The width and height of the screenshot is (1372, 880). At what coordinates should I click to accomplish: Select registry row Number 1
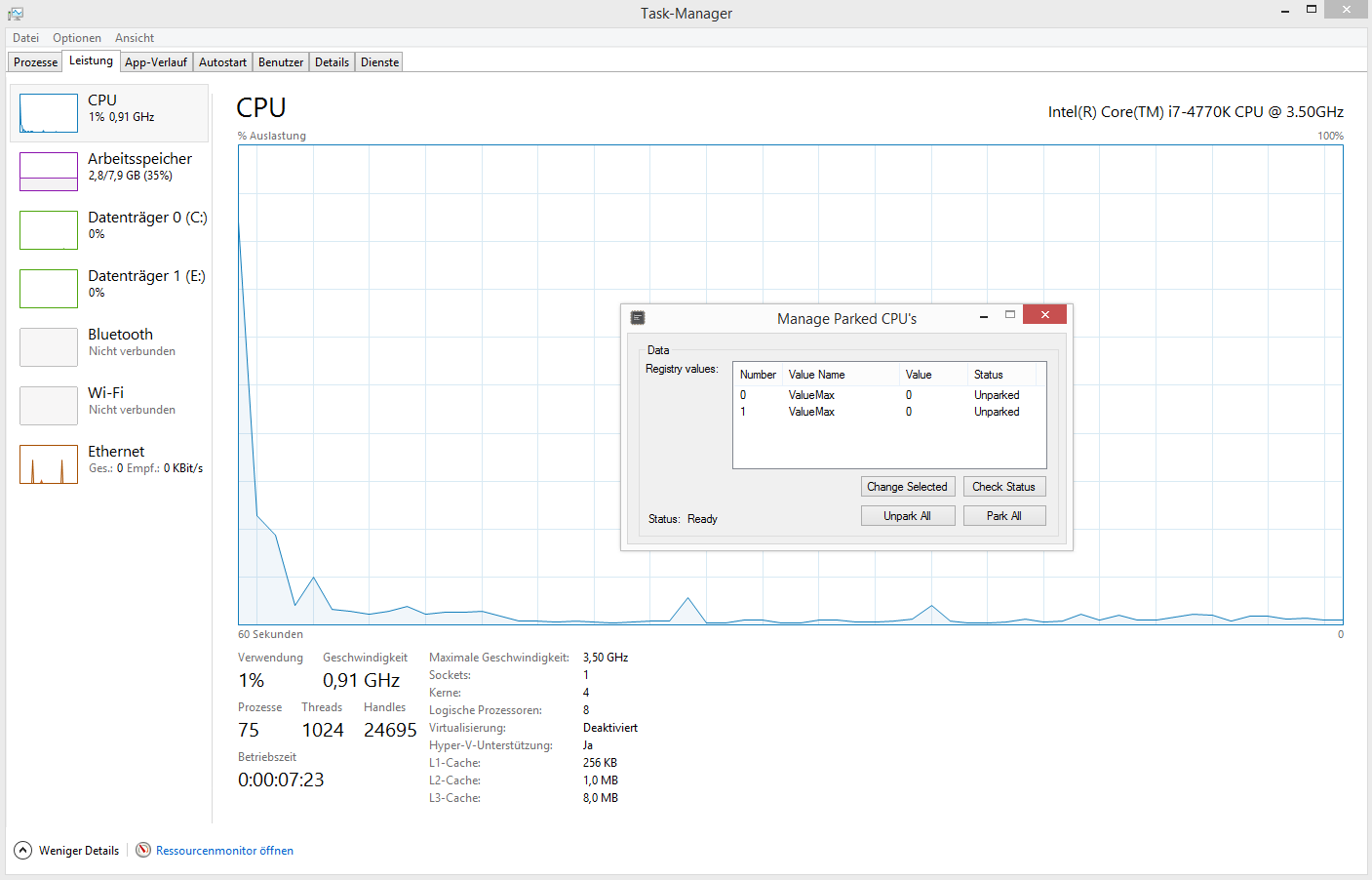(x=889, y=412)
